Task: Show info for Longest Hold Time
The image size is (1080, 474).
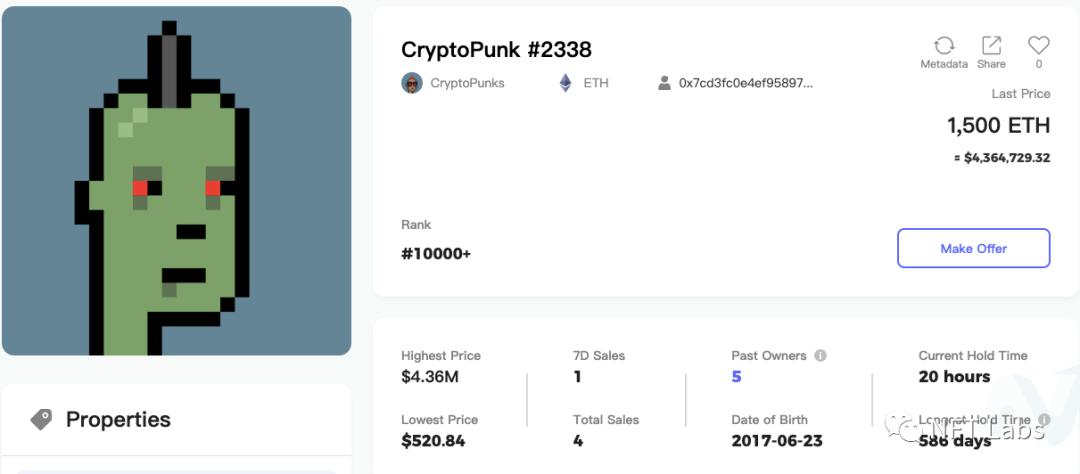Action: [1044, 420]
